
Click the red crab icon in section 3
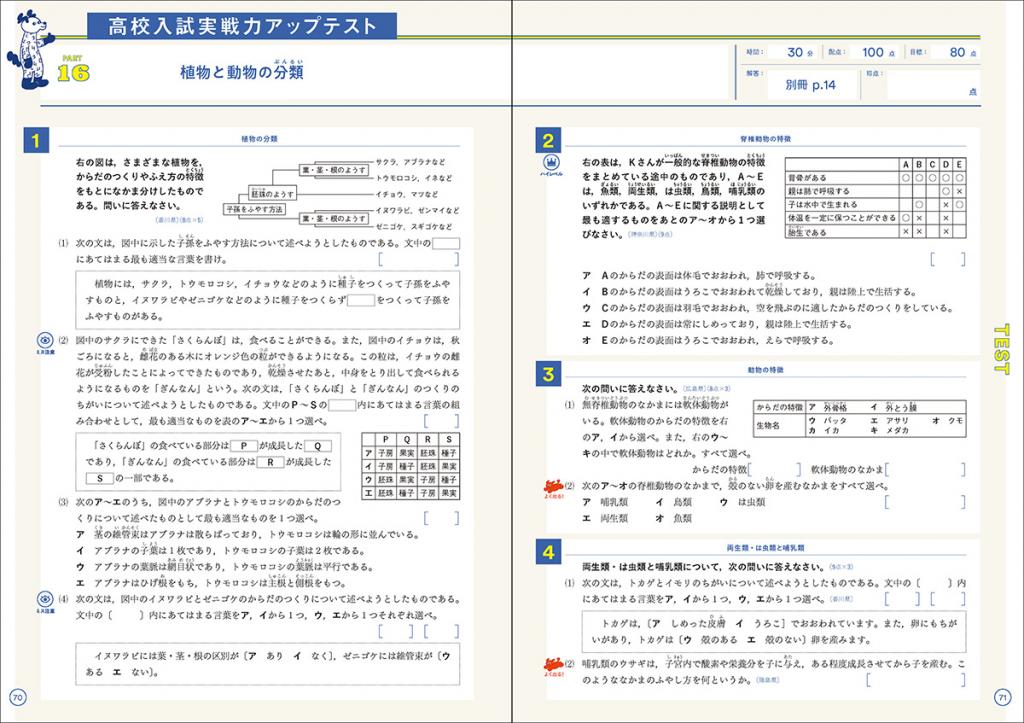[549, 488]
